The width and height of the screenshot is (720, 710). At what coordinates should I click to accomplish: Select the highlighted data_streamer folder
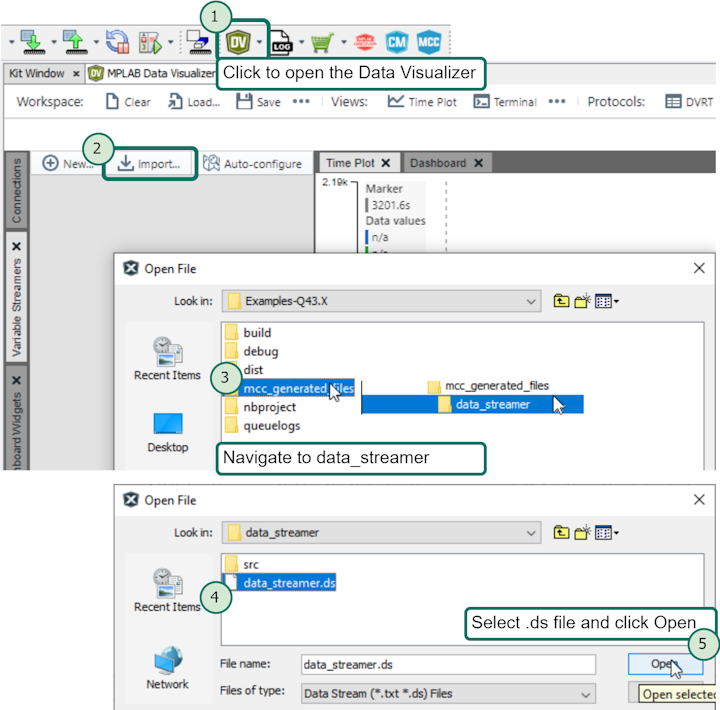point(472,404)
